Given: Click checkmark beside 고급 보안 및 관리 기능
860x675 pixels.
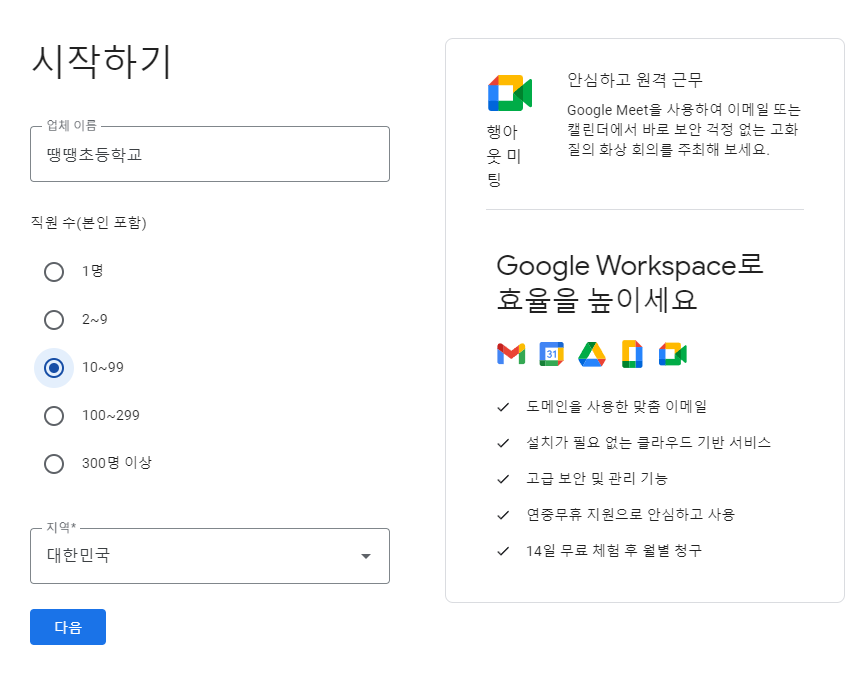Looking at the screenshot, I should (x=503, y=479).
